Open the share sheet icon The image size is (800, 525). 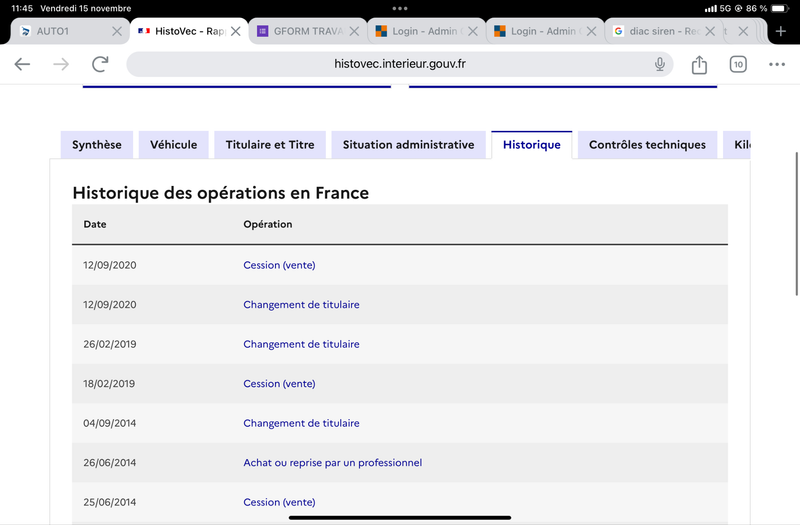pyautogui.click(x=699, y=64)
